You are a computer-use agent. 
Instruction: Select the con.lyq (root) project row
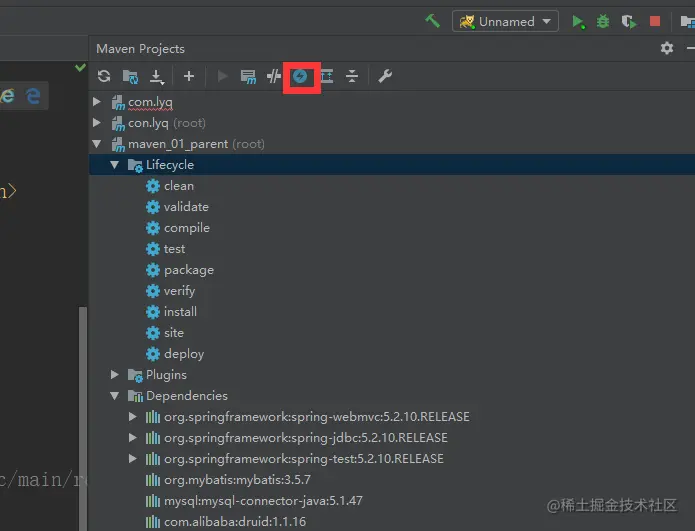392,123
